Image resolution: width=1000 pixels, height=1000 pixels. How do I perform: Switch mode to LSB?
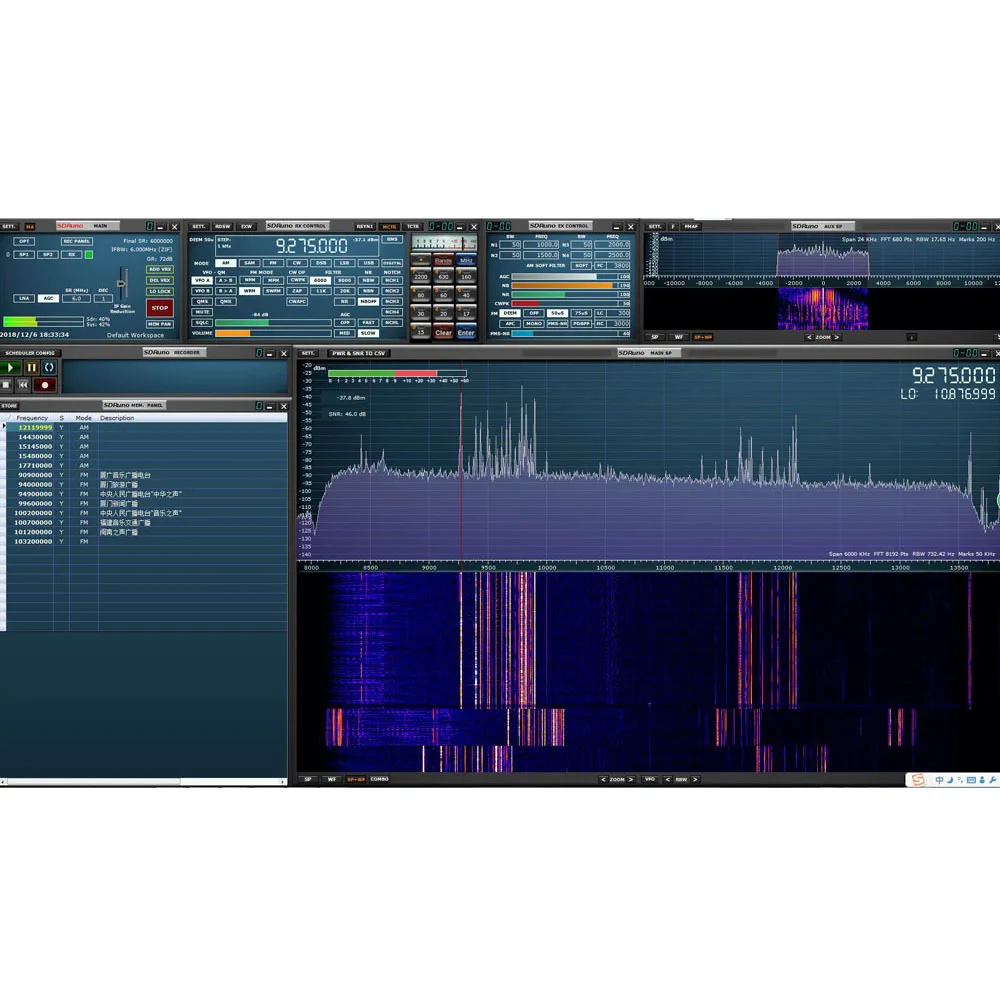pos(344,263)
